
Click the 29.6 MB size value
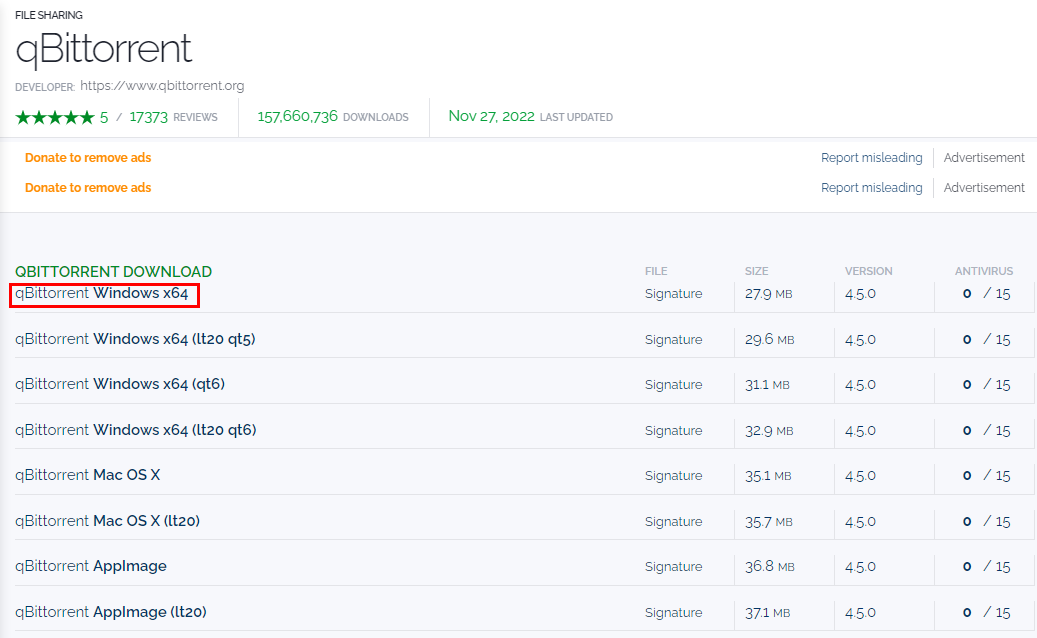(769, 340)
